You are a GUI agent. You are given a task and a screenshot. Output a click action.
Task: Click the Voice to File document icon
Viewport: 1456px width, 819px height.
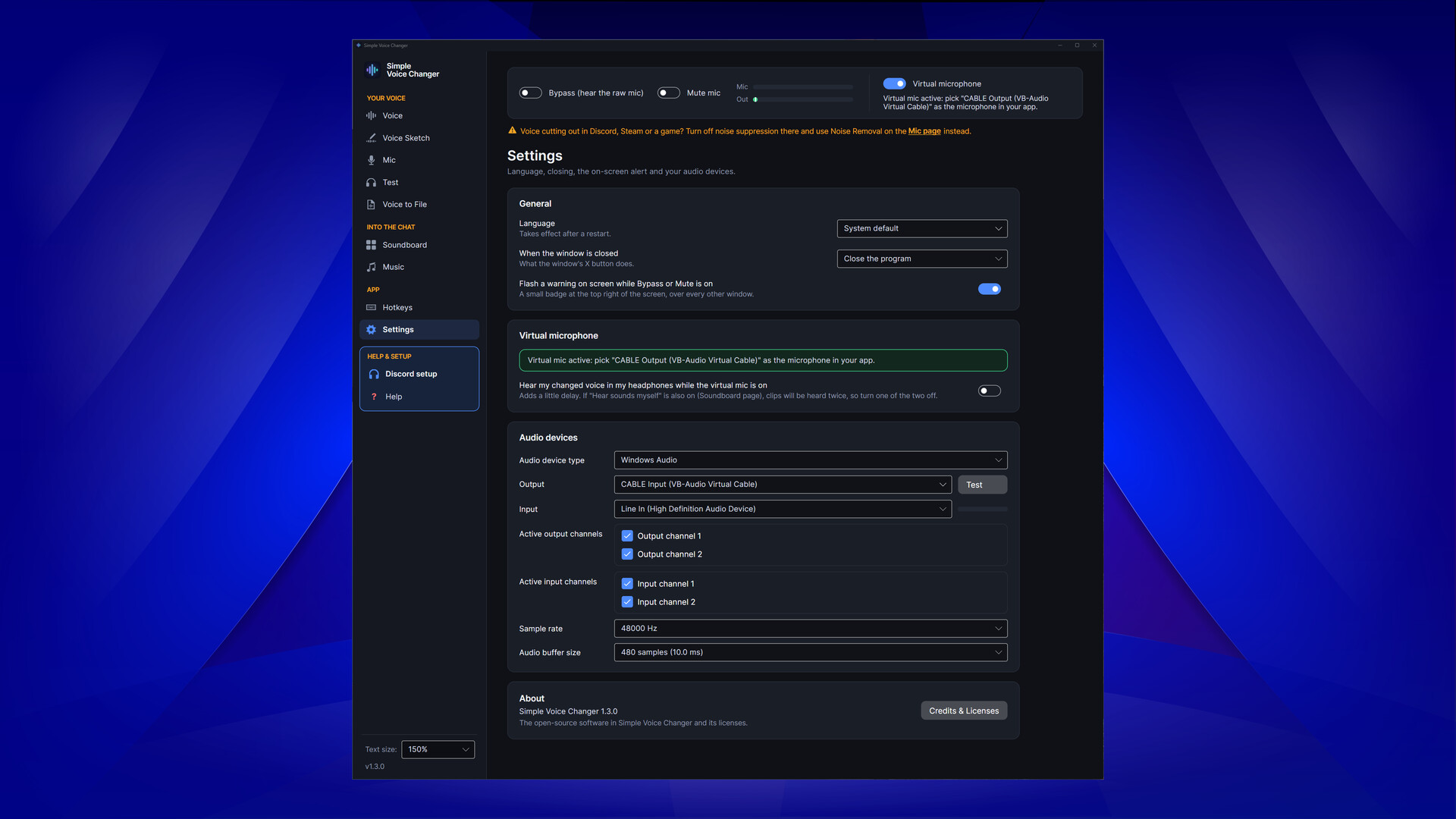[371, 205]
